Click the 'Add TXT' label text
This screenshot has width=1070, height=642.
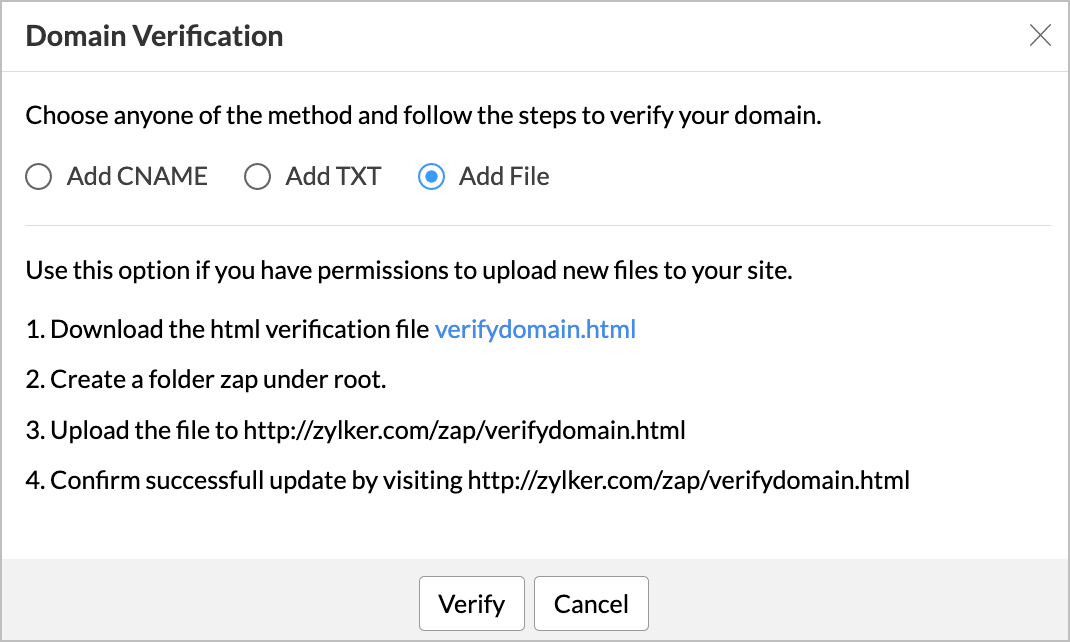coord(333,177)
